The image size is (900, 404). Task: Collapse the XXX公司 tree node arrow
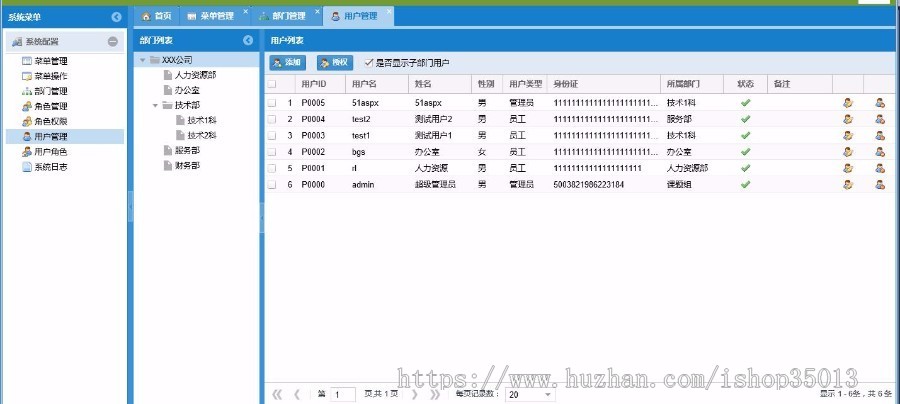pos(142,60)
